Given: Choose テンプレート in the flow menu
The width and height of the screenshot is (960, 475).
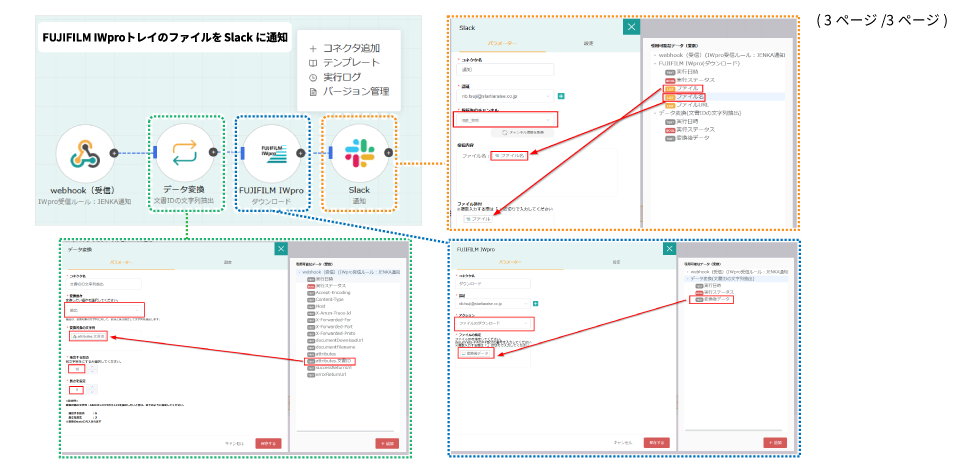Looking at the screenshot, I should click(343, 63).
